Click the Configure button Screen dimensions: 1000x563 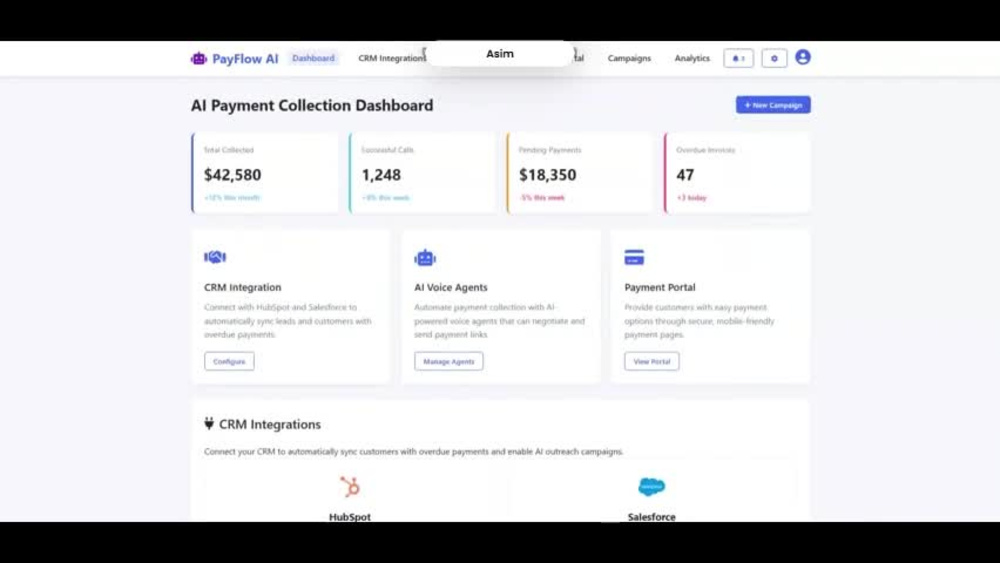point(229,361)
